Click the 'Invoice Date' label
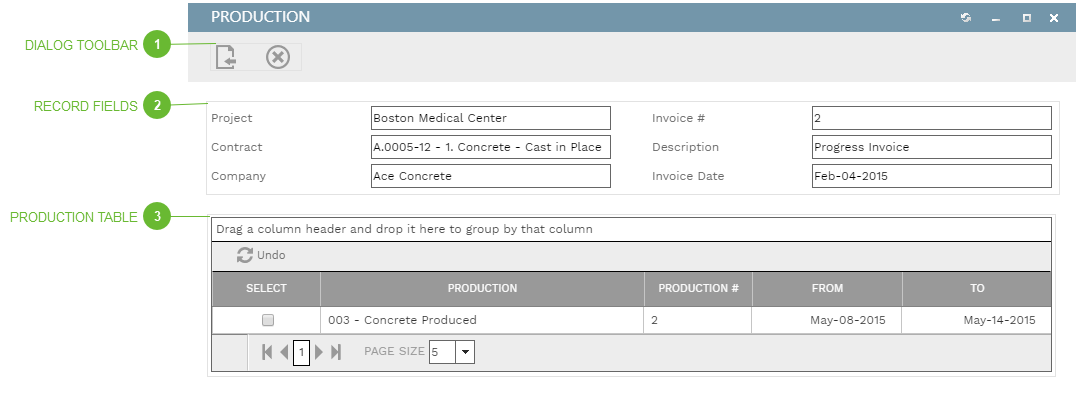 (688, 176)
